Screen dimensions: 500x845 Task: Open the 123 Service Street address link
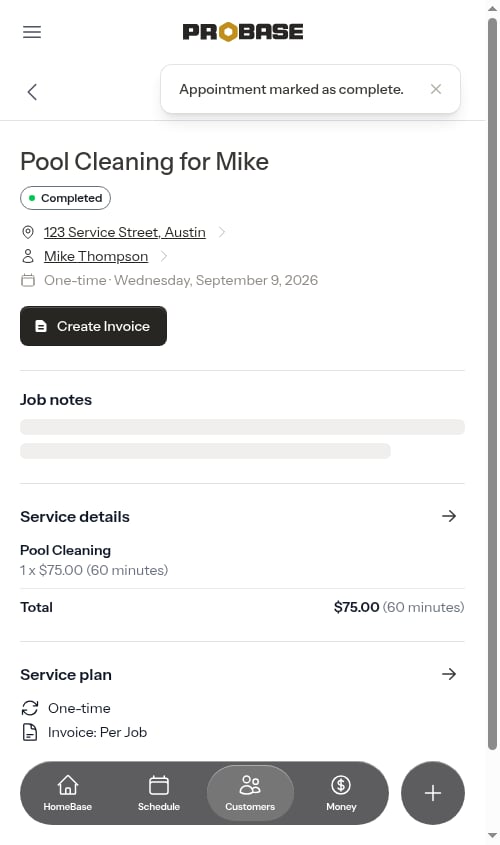point(124,232)
